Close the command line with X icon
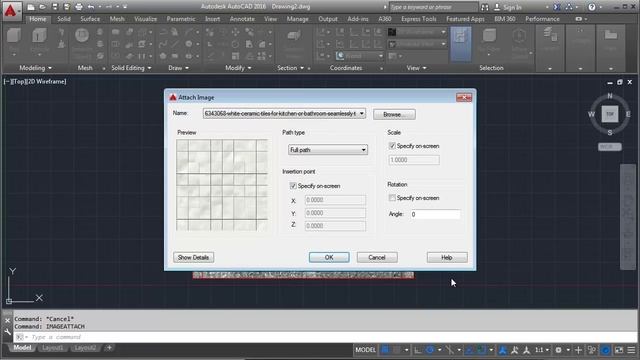640x360 pixels. click(7, 321)
